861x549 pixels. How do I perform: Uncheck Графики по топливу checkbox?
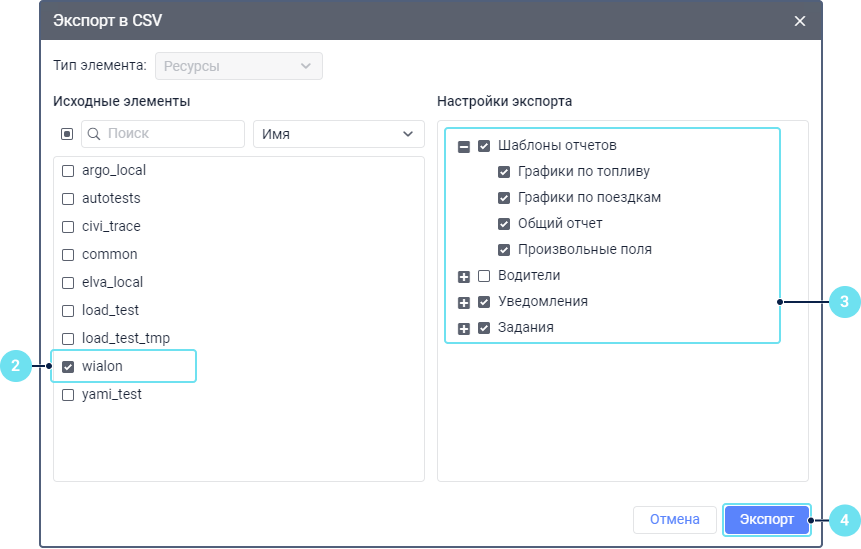click(504, 171)
